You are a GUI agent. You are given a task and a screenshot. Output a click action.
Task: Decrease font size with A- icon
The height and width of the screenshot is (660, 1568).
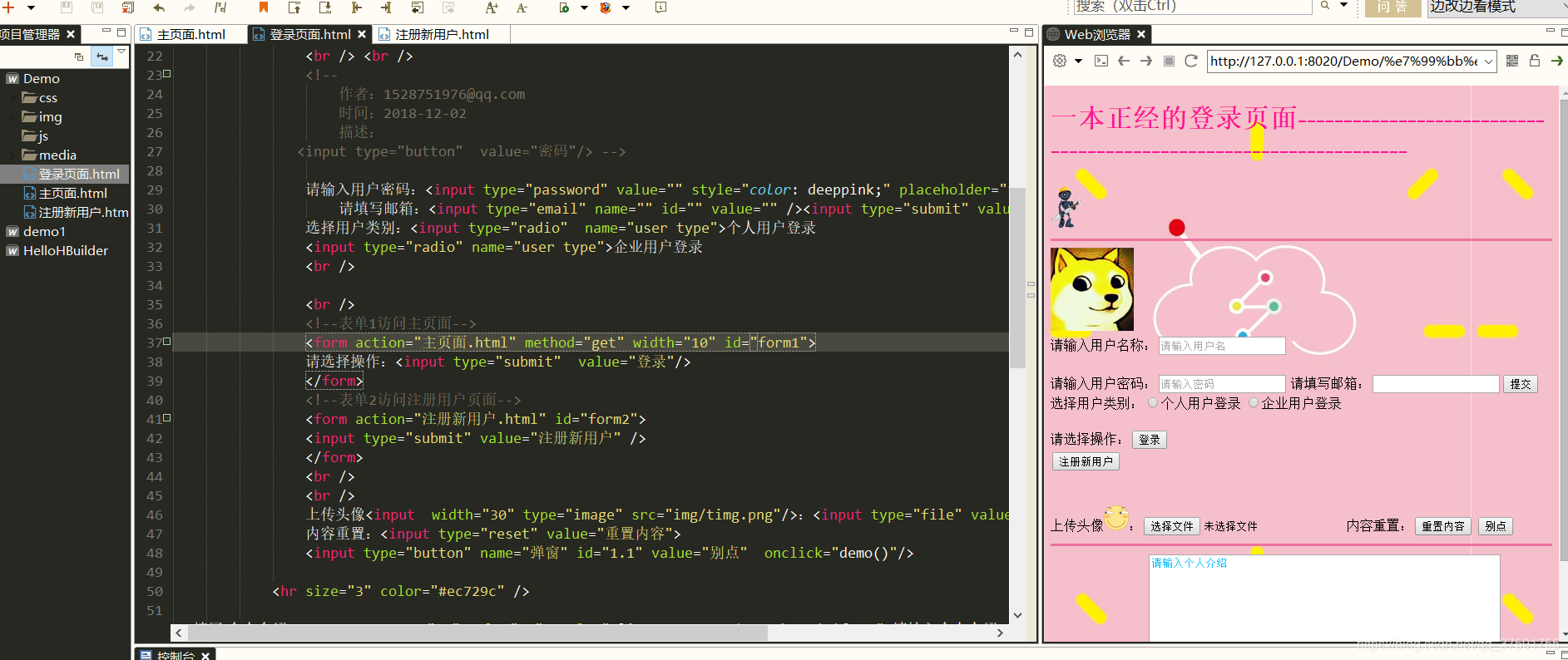[522, 7]
